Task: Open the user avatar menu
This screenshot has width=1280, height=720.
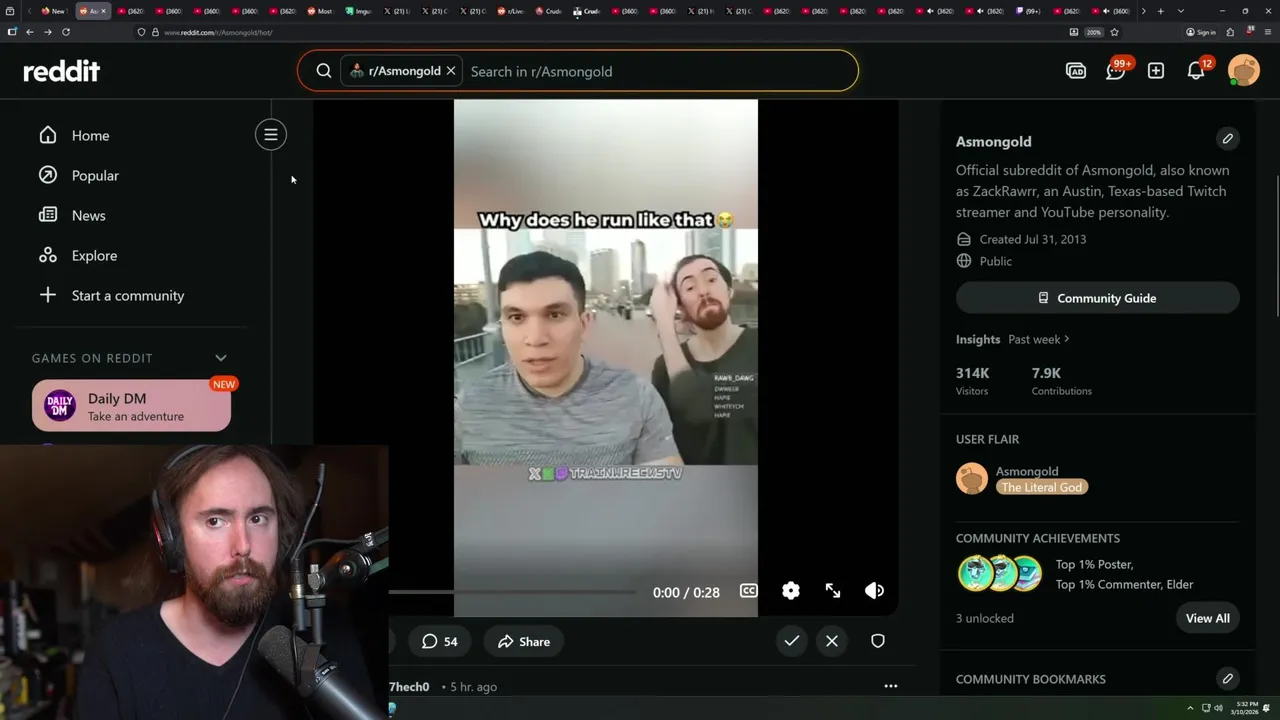Action: pos(1244,71)
